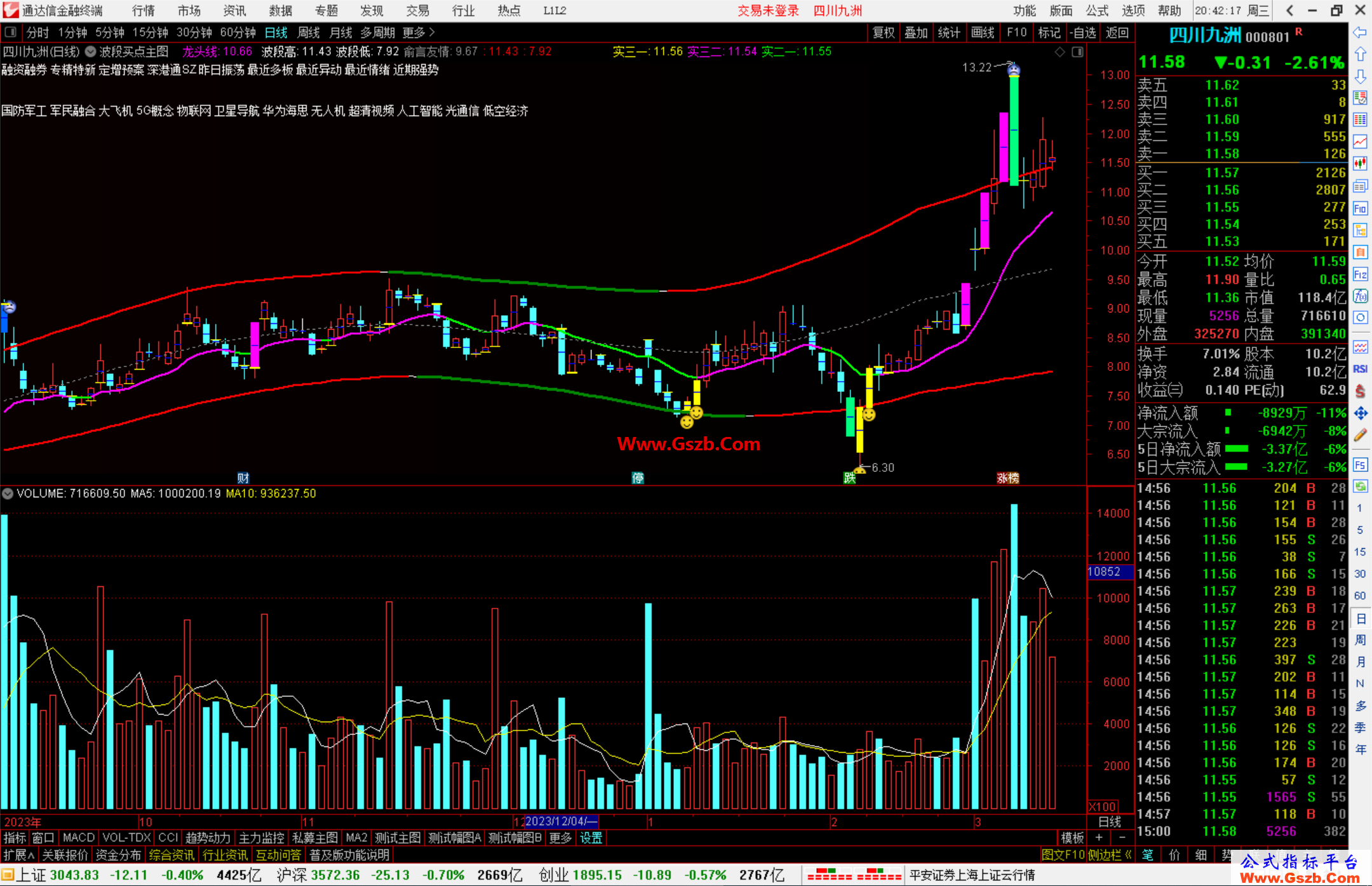This screenshot has width=1372, height=886.
Task: Open the 行情 menu
Action: tap(143, 11)
